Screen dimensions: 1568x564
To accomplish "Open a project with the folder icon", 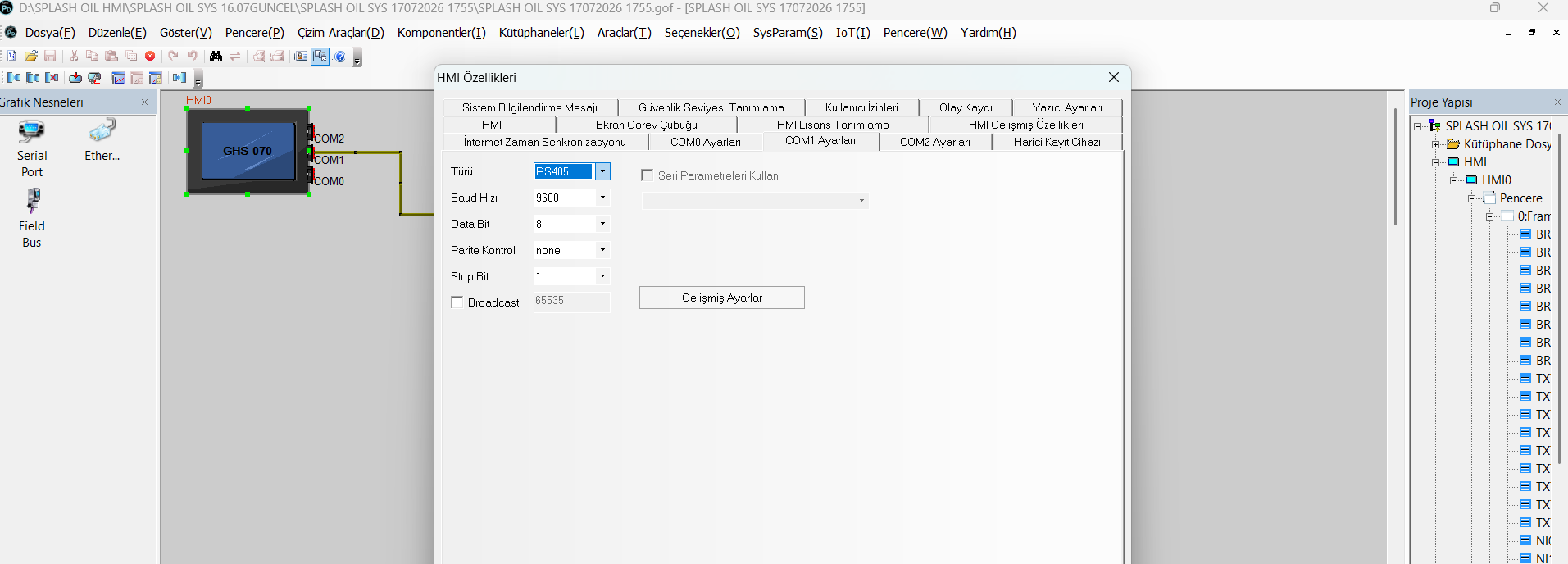I will tap(31, 56).
